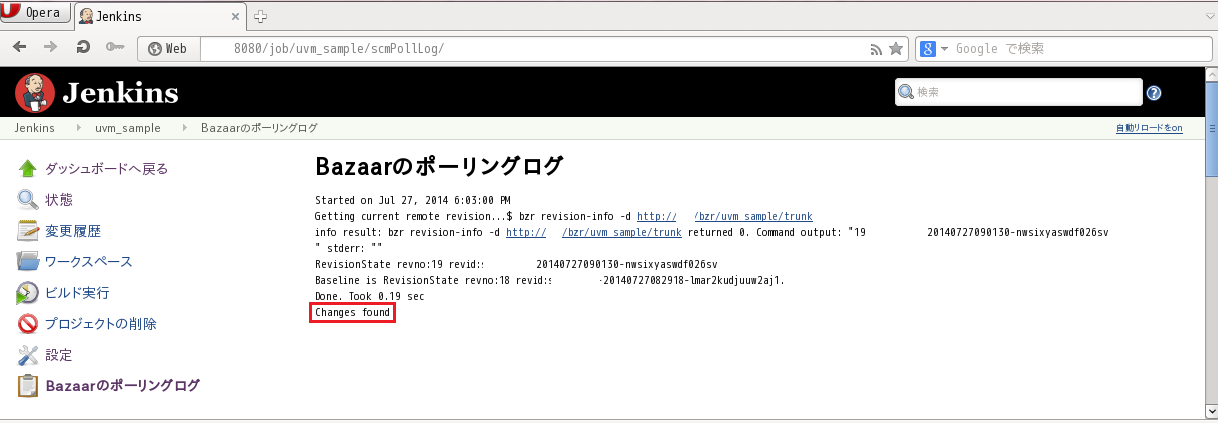
Task: Open 変更履歴 link
Action: [x=73, y=231]
